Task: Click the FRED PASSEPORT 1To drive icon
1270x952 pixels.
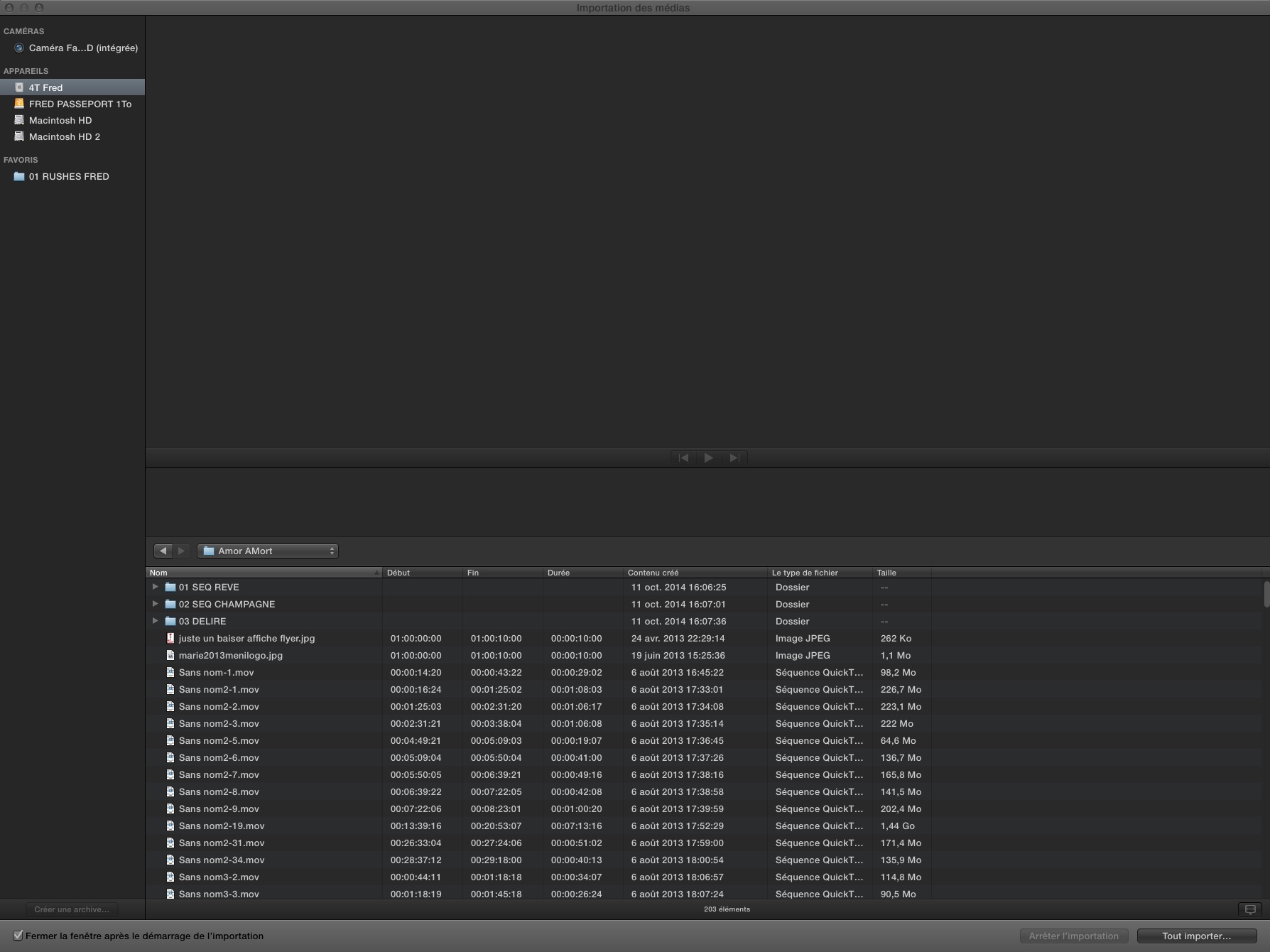Action: click(19, 104)
